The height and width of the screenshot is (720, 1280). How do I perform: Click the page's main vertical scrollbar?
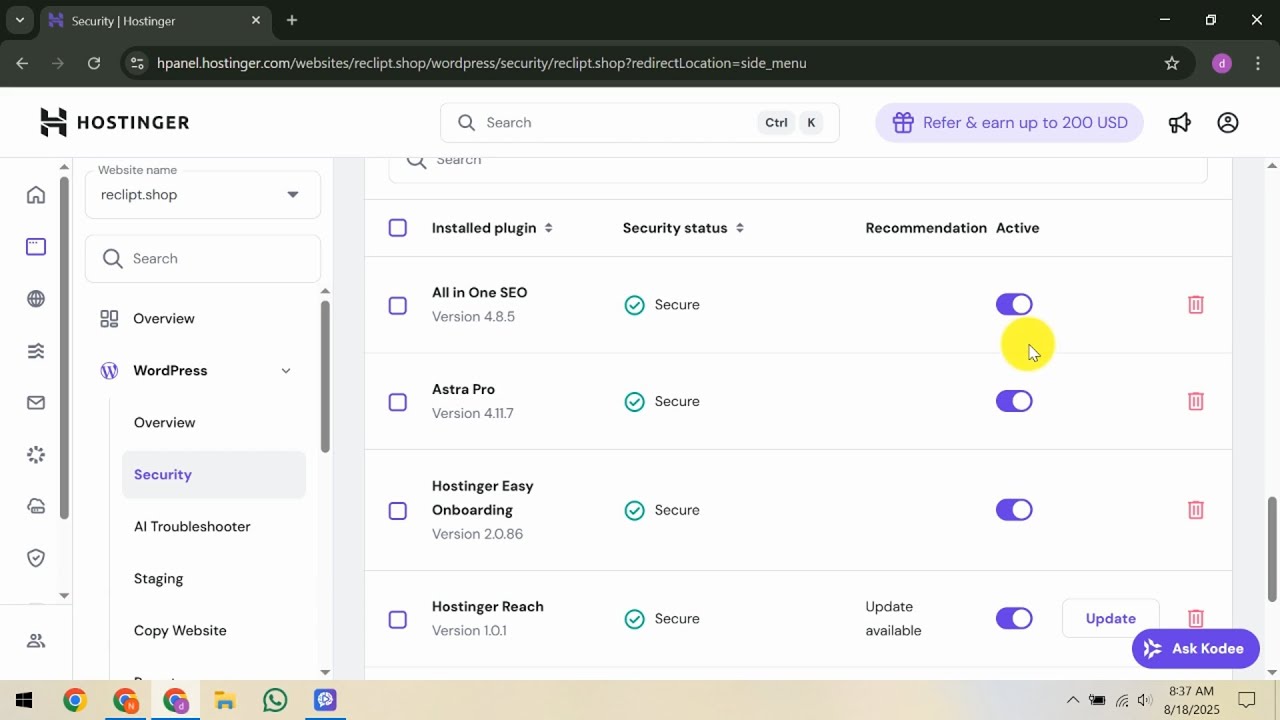tap(1273, 549)
